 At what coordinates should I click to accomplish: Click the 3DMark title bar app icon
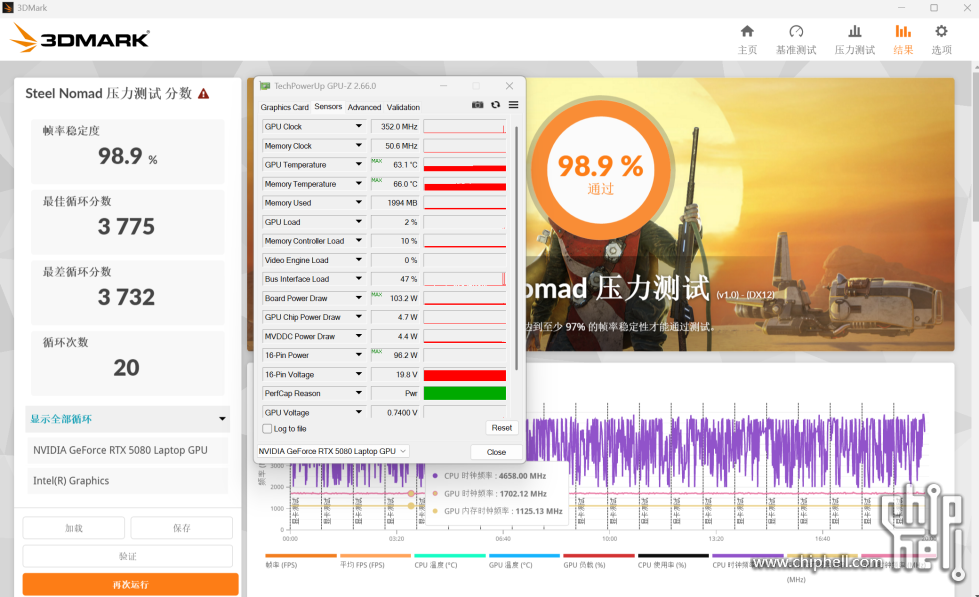pos(7,7)
